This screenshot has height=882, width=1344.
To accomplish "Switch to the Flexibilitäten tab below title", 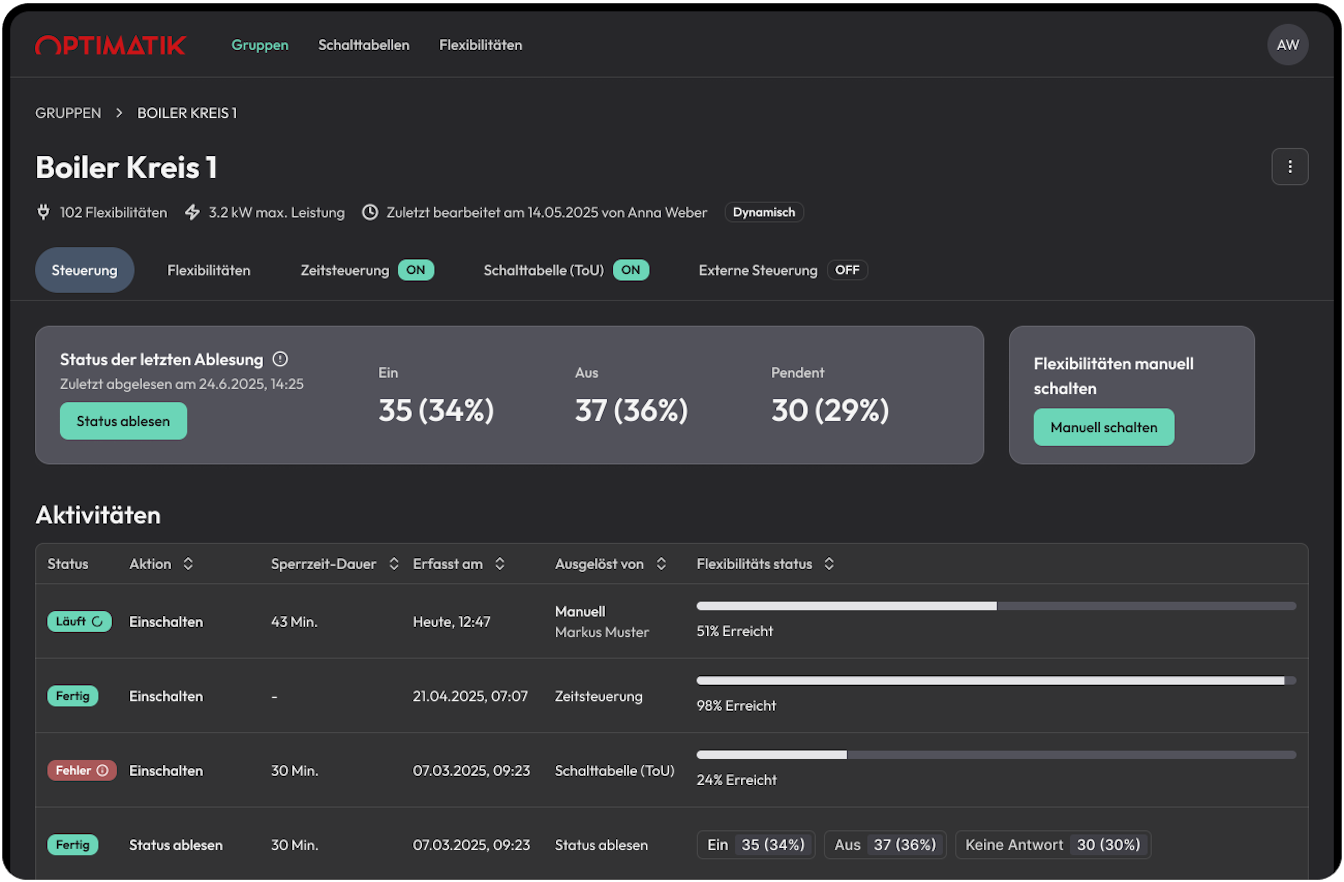I will coord(208,270).
